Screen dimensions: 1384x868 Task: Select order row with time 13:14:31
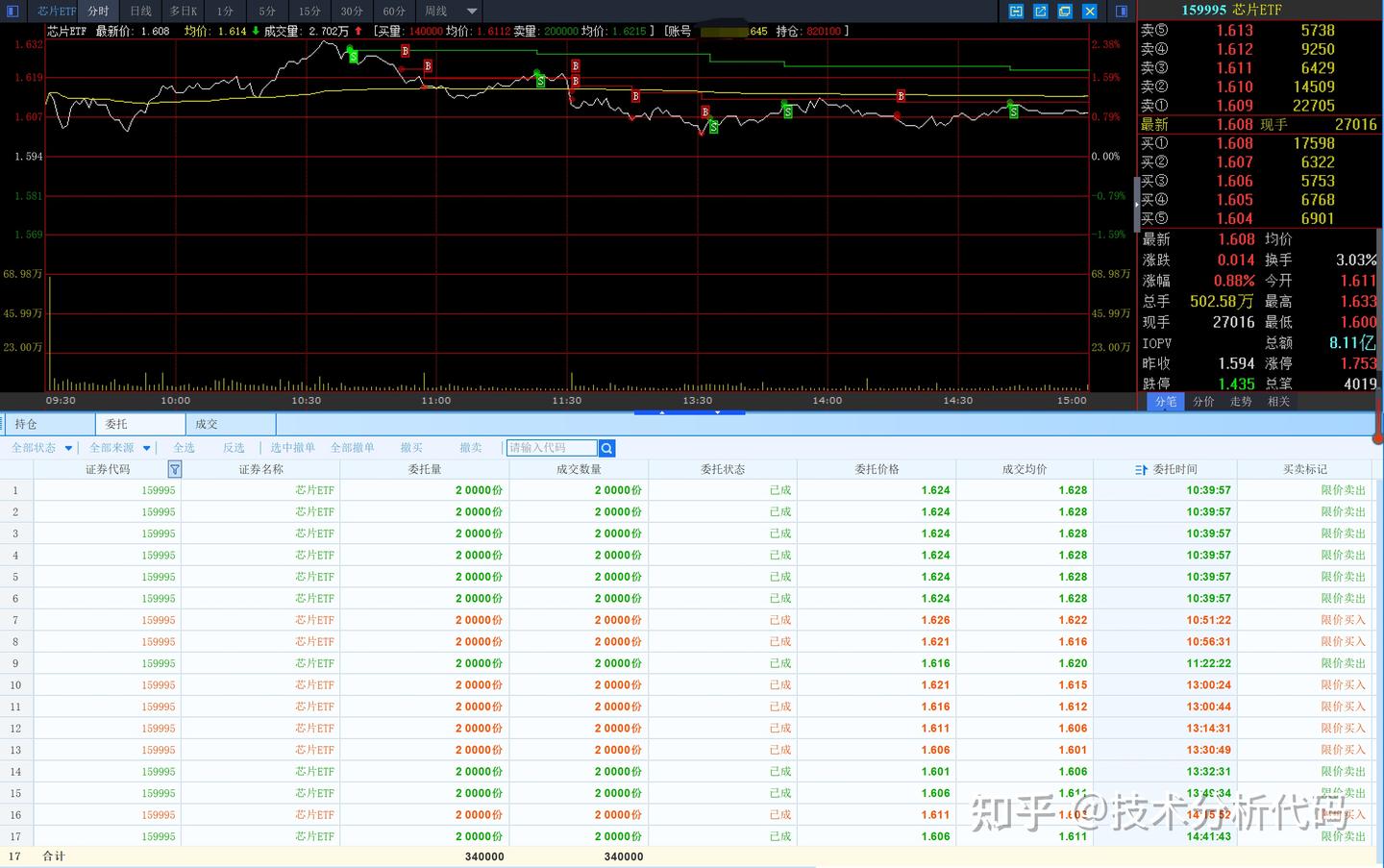pos(687,729)
